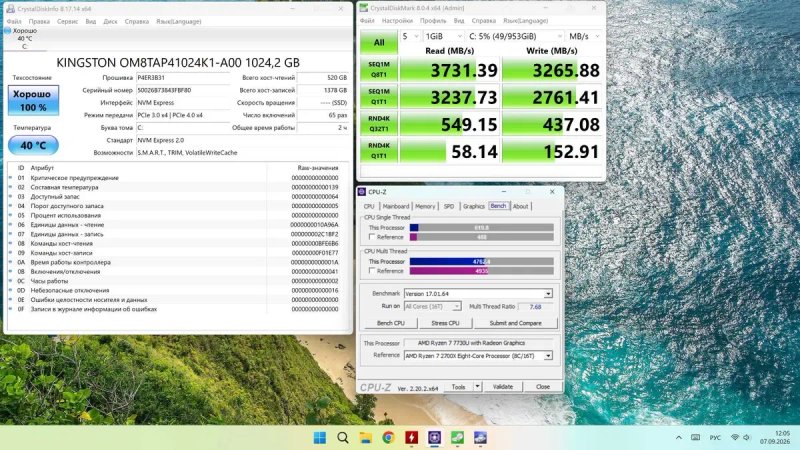This screenshot has width=800, height=450.
Task: Click the Stress CPU button
Action: [x=445, y=323]
